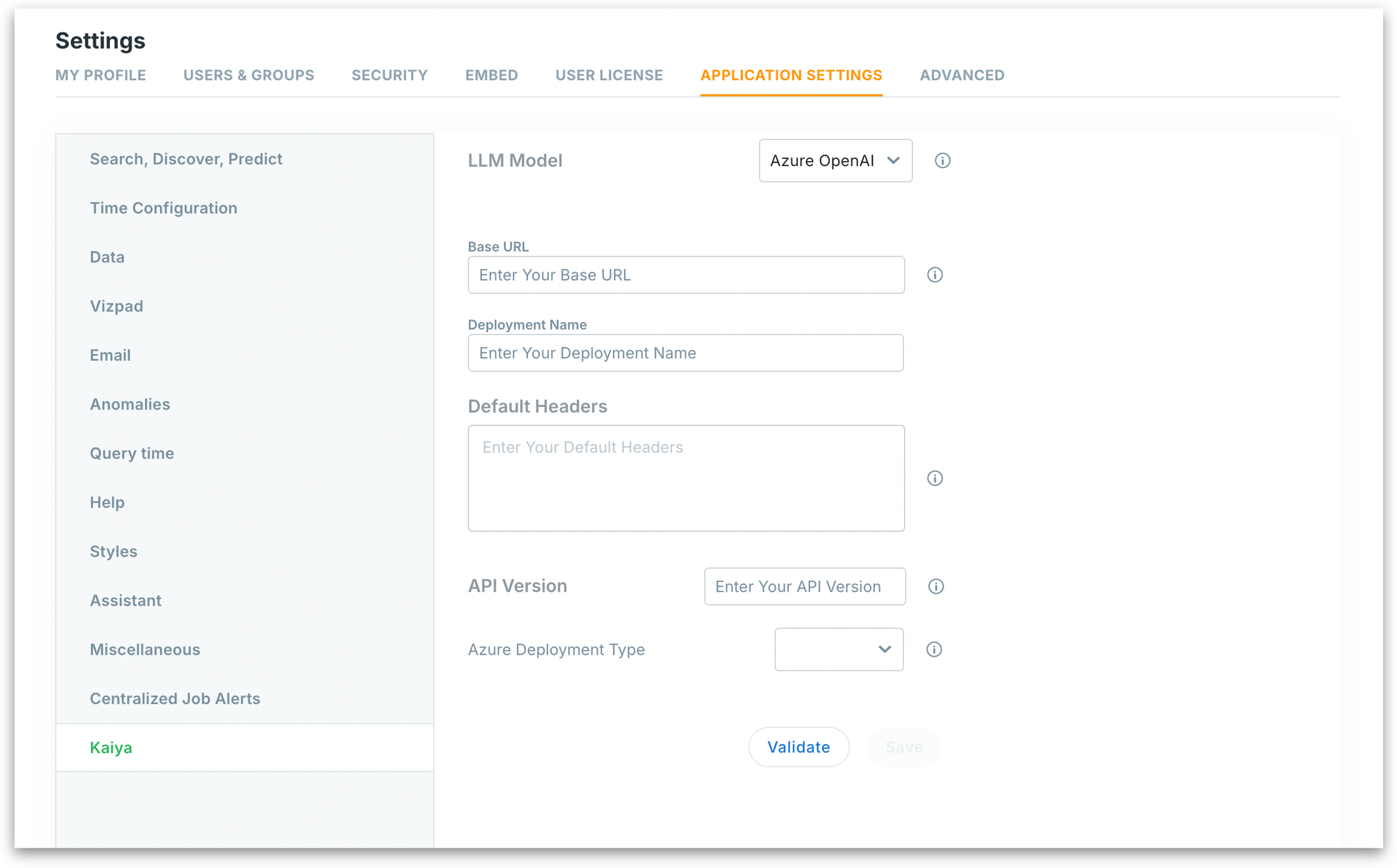The width and height of the screenshot is (1397, 868).
Task: Click into the Deployment Name field
Action: [685, 353]
